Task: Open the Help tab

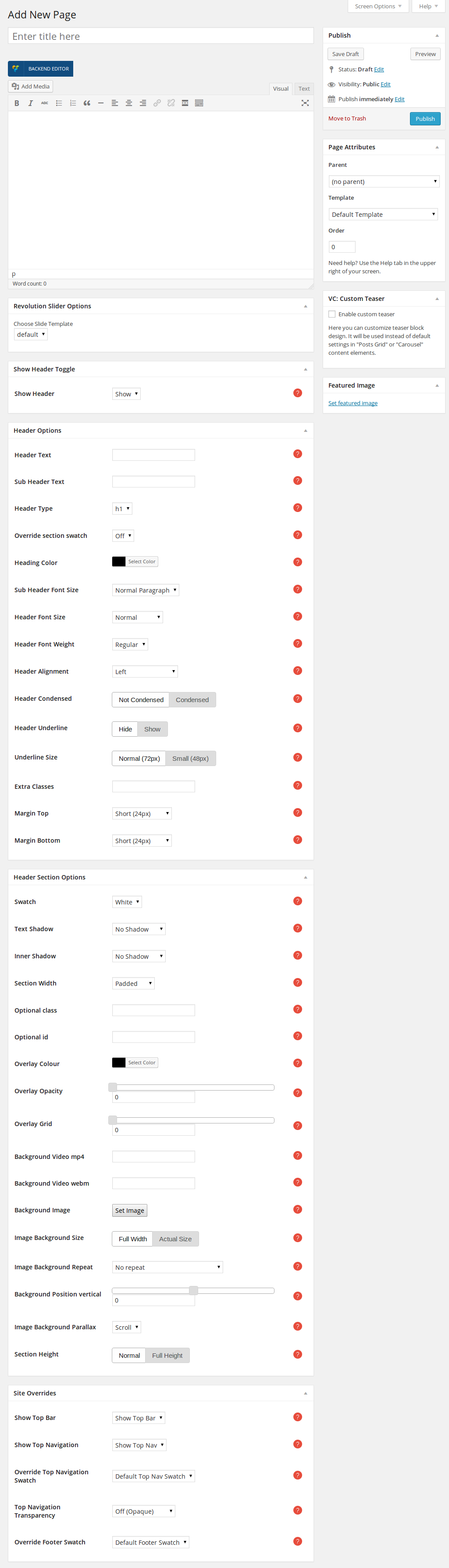Action: point(428,6)
